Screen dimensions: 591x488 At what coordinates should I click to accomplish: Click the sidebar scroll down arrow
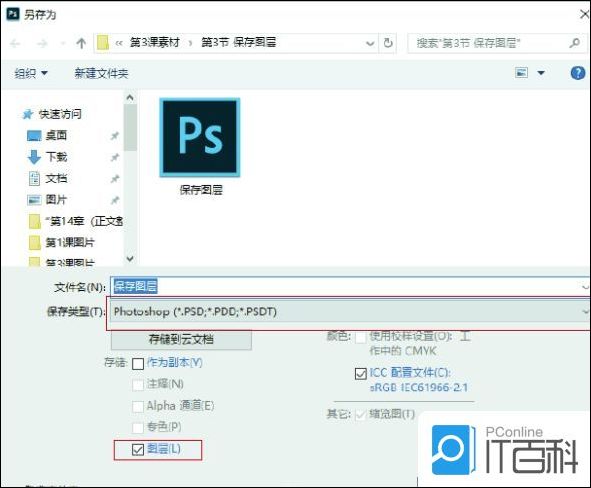point(130,259)
